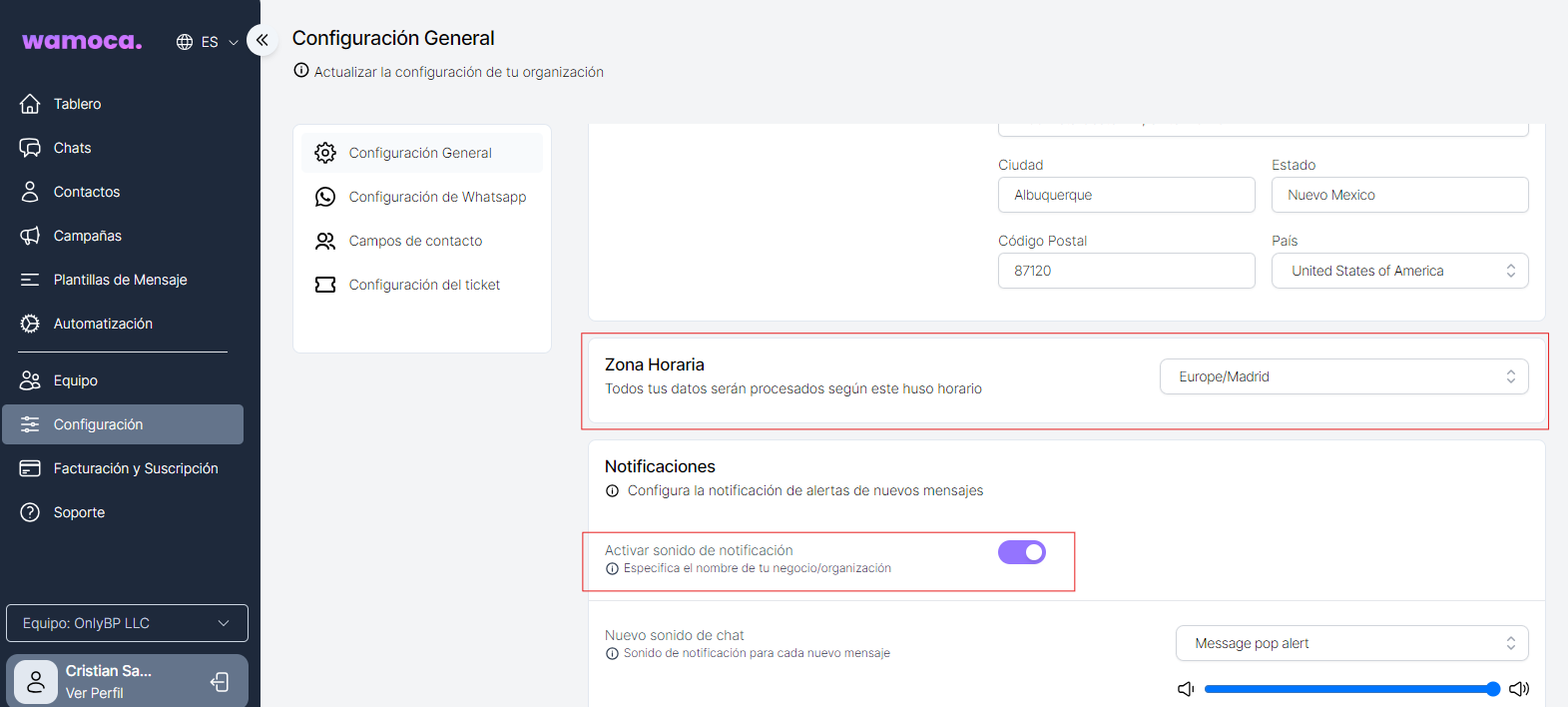Click the Ciudad field containing Albuquerque
Viewport: 1568px width, 707px height.
(x=1126, y=195)
